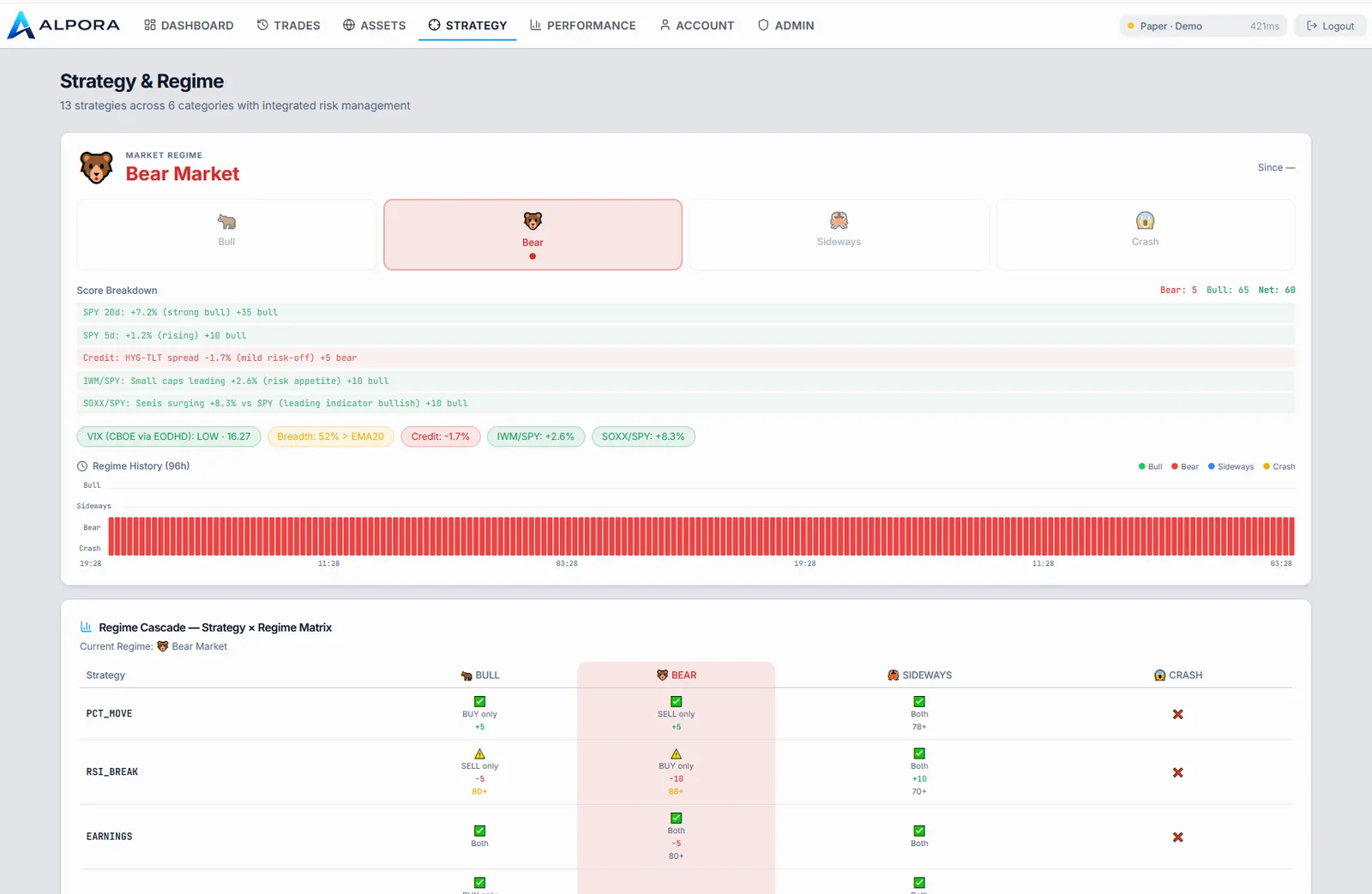
Task: Click the SOXX/SPY +8.3% chip
Action: (643, 436)
